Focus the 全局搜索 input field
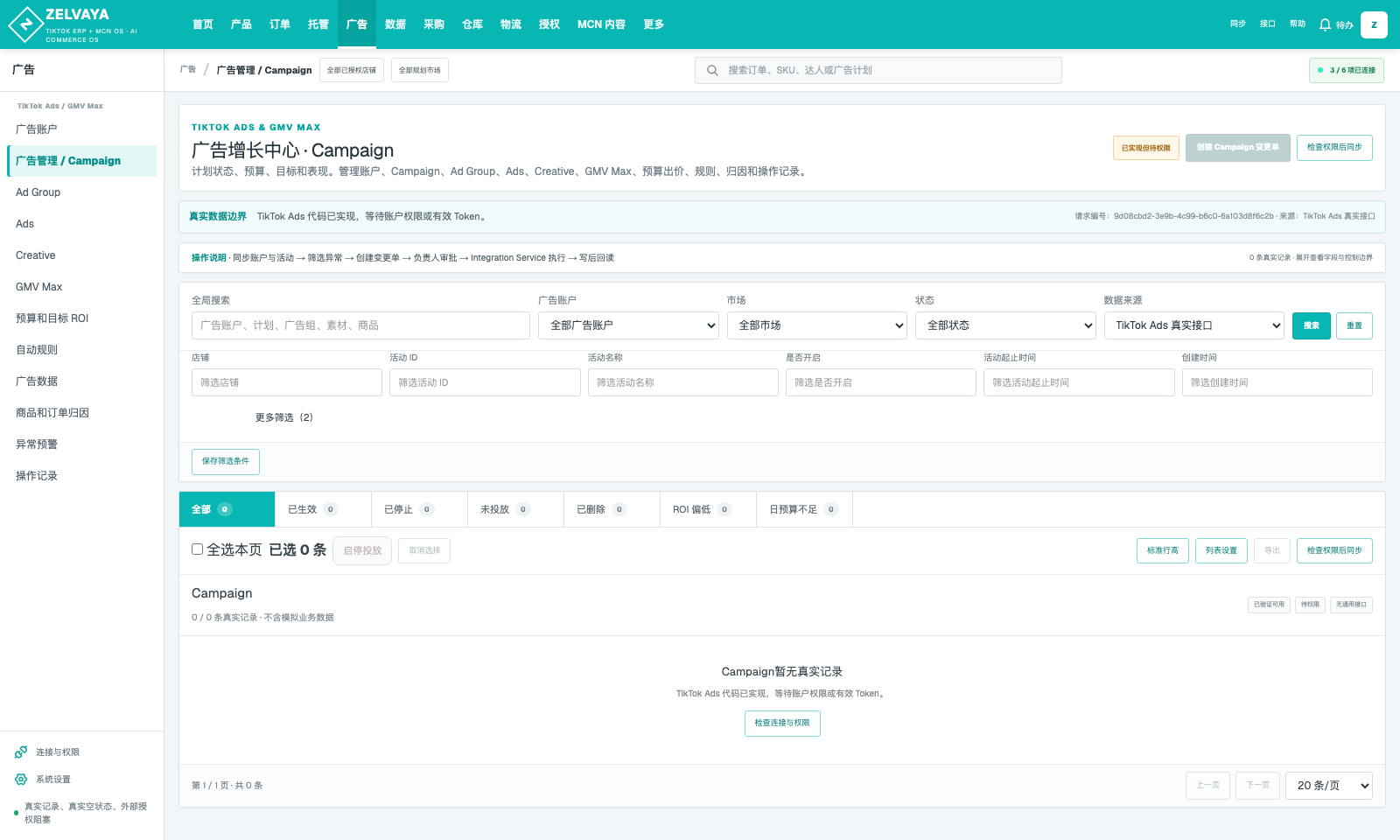 point(360,325)
